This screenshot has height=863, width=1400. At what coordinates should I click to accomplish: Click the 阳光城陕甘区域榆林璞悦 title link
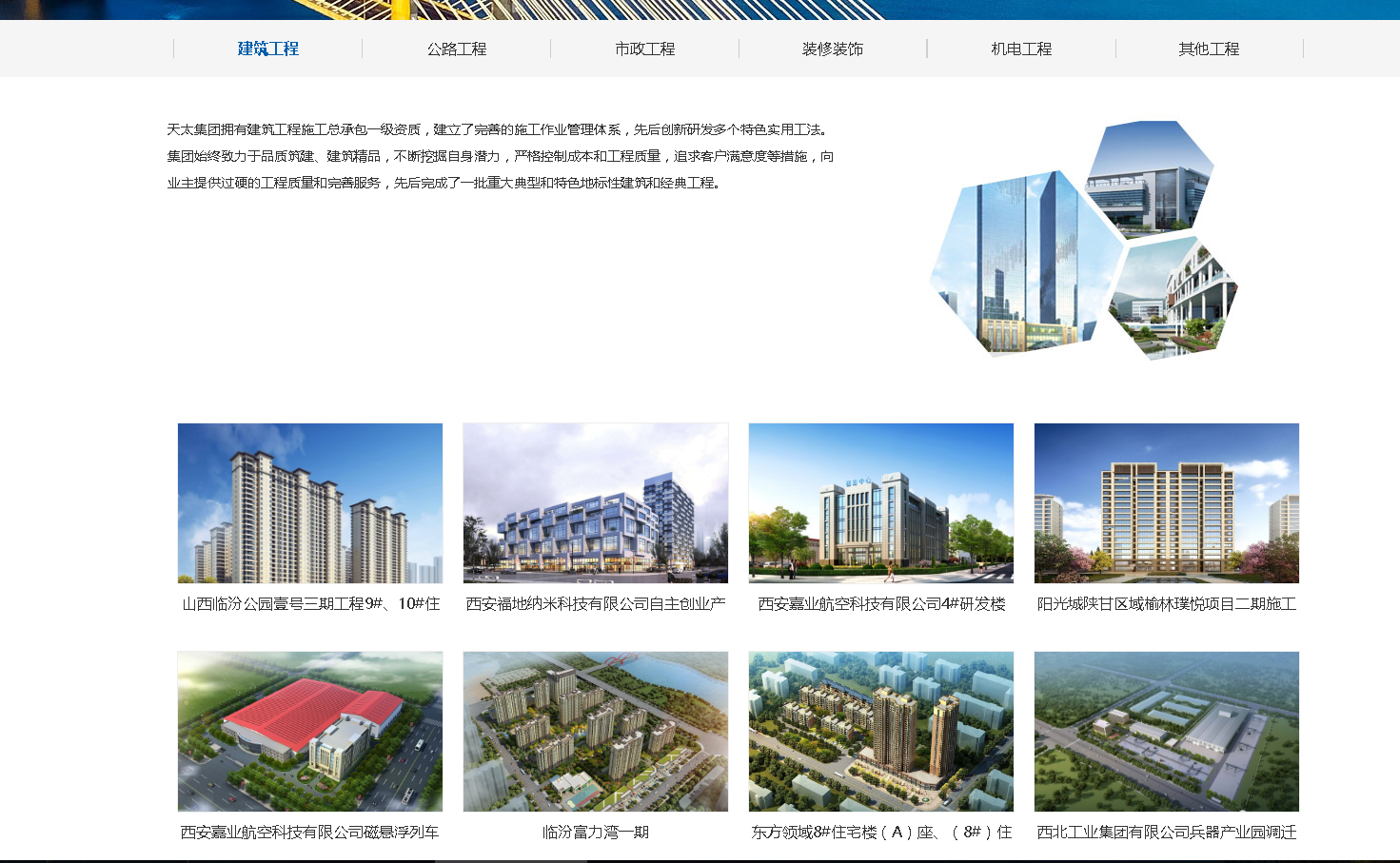click(x=1167, y=604)
